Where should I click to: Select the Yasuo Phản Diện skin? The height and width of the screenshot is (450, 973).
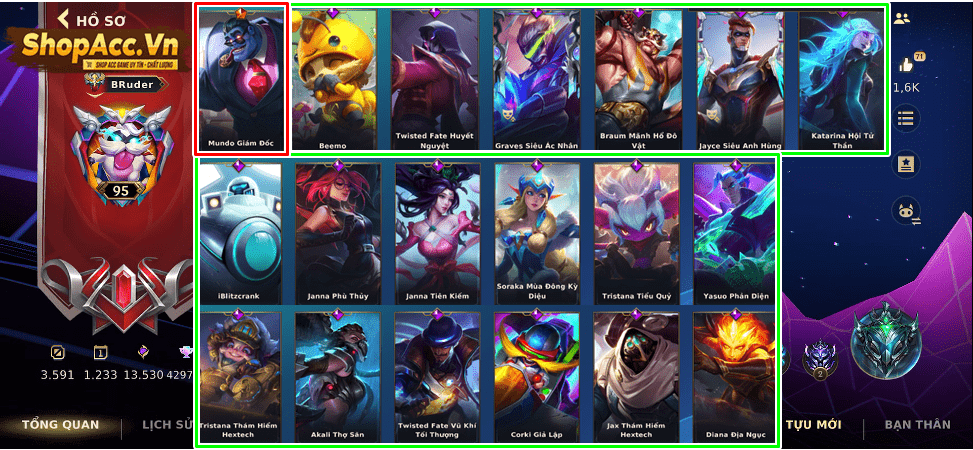(735, 233)
